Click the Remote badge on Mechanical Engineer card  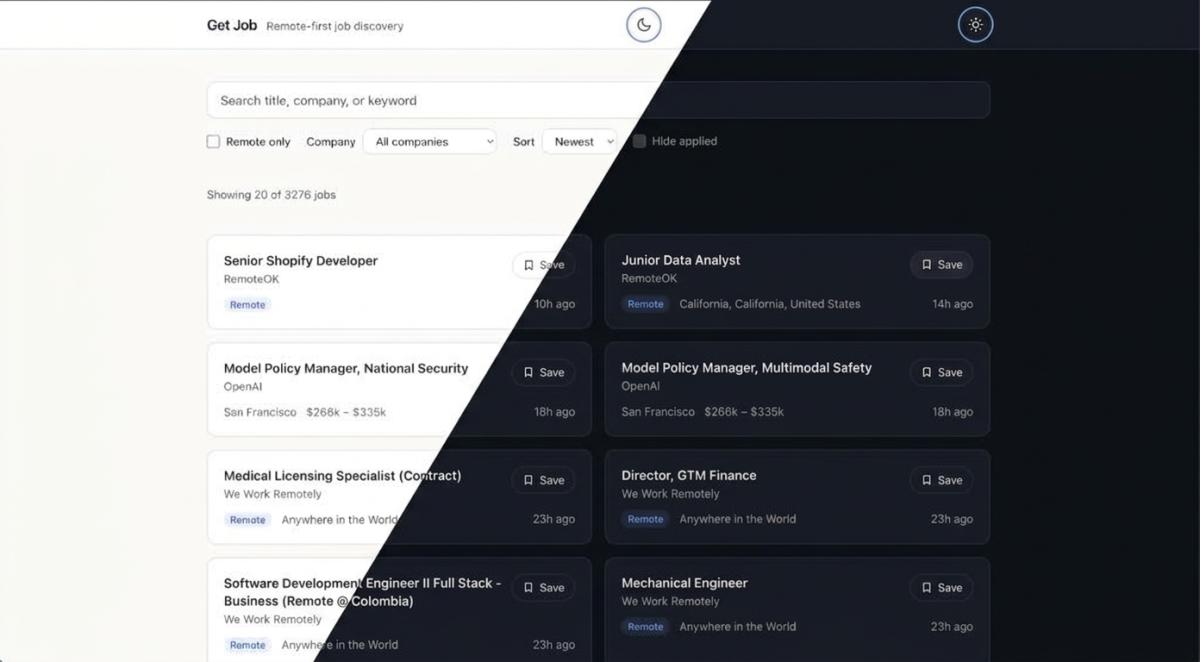click(645, 627)
